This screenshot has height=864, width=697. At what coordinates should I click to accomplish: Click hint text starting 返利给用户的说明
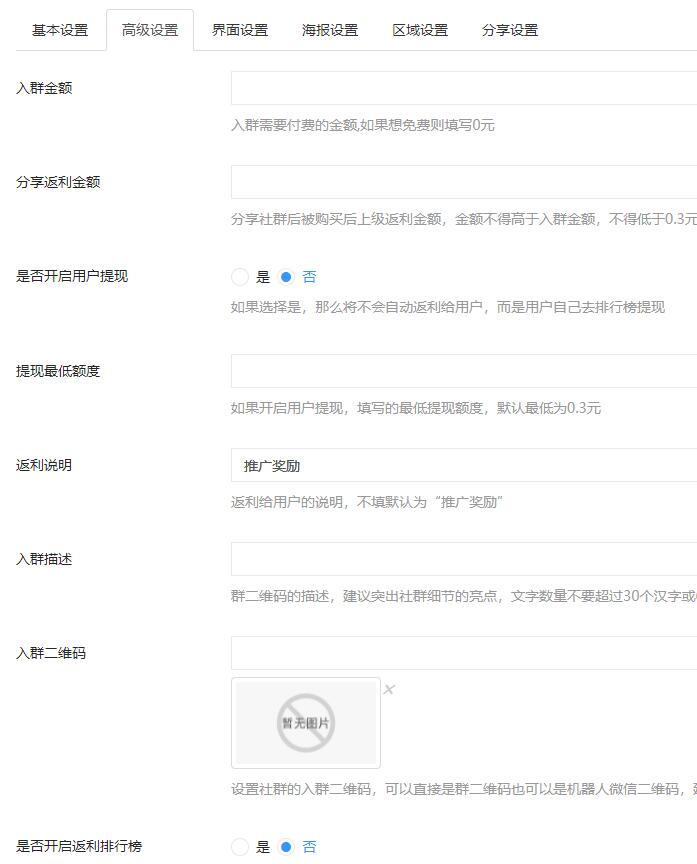click(x=367, y=503)
